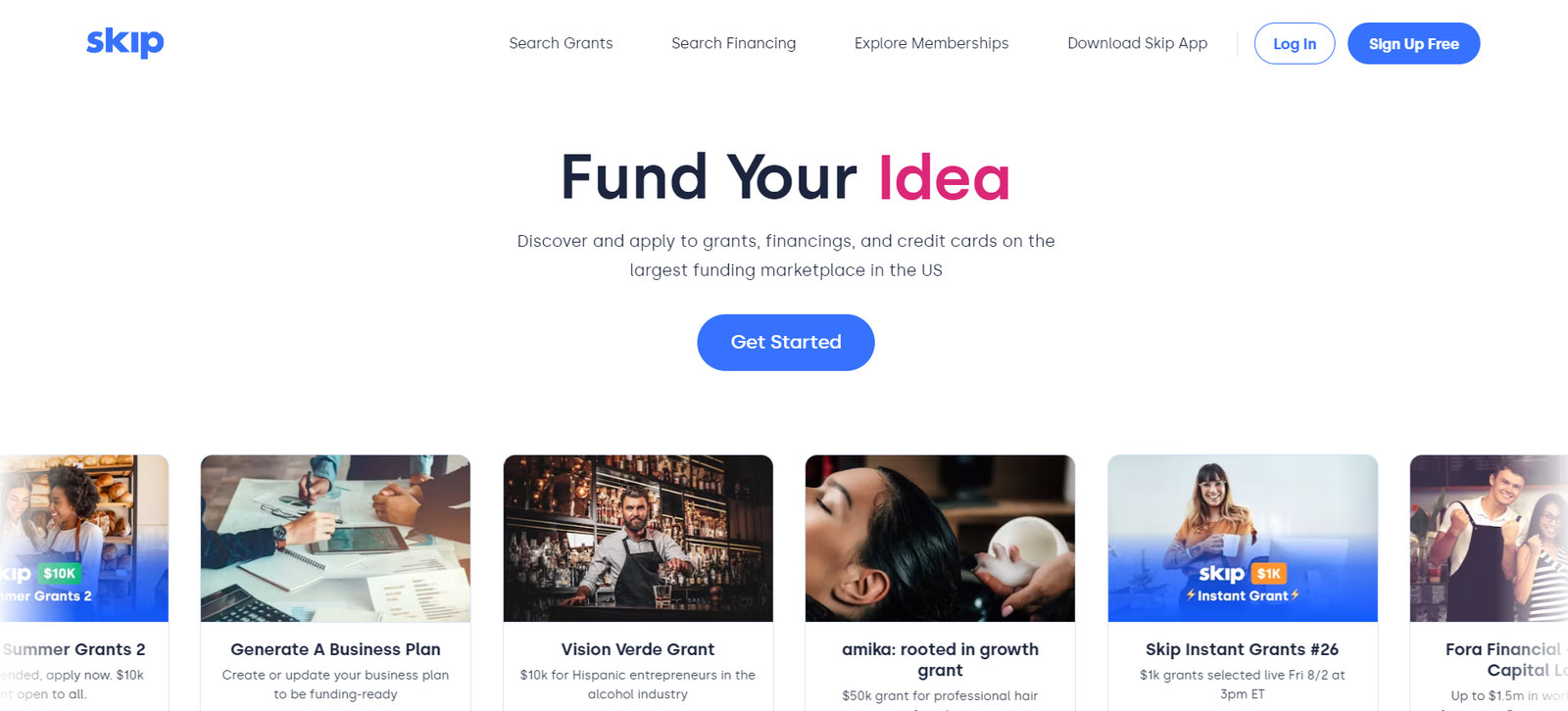Open the Search Financing menu item
The height and width of the screenshot is (711, 1568).
click(x=733, y=43)
